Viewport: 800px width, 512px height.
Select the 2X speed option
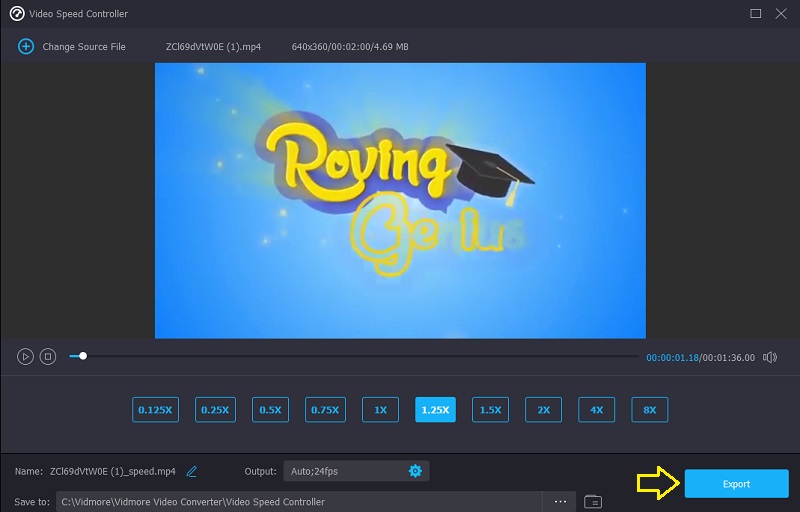pos(543,410)
